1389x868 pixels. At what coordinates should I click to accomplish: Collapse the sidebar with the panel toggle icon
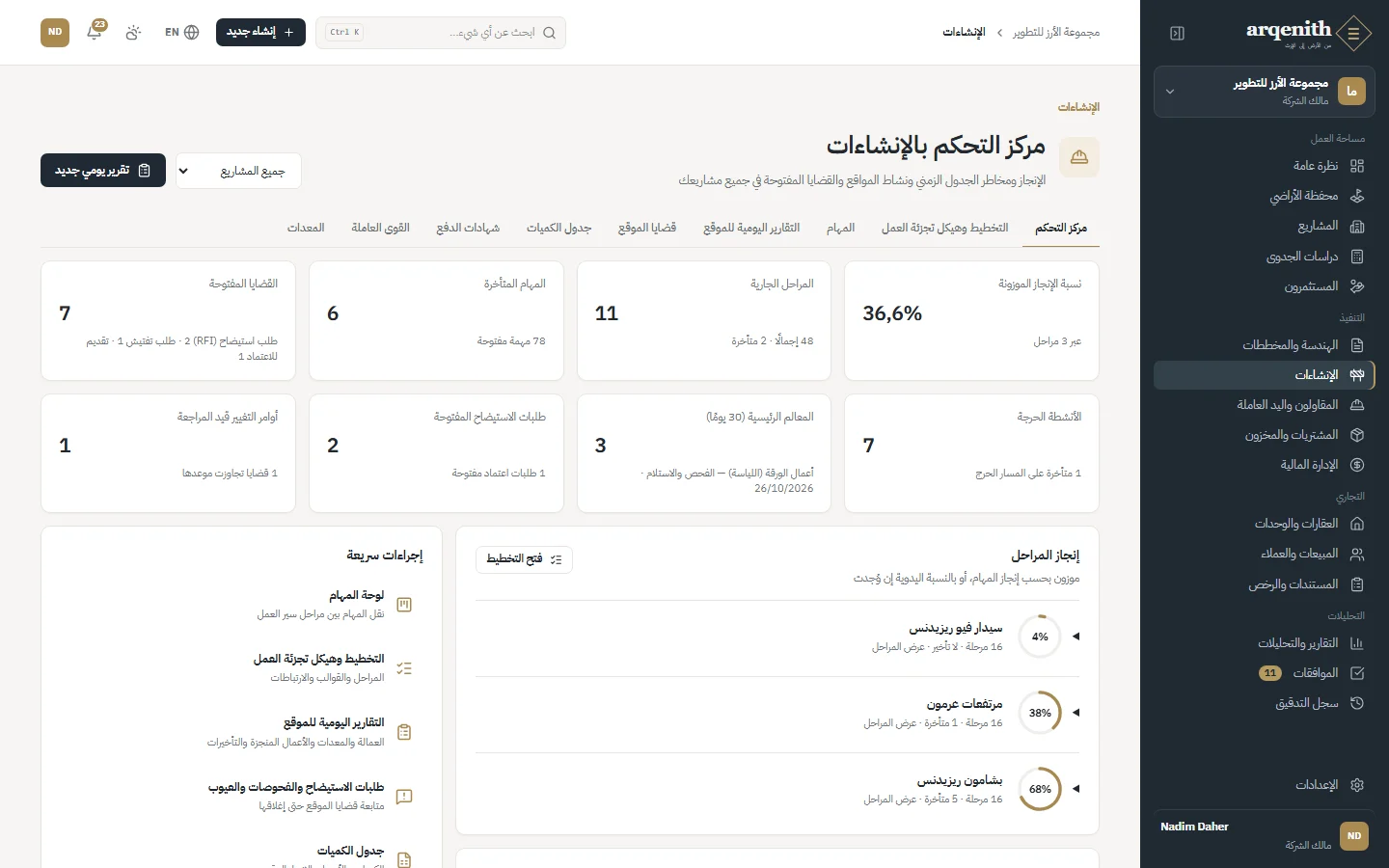[1177, 34]
